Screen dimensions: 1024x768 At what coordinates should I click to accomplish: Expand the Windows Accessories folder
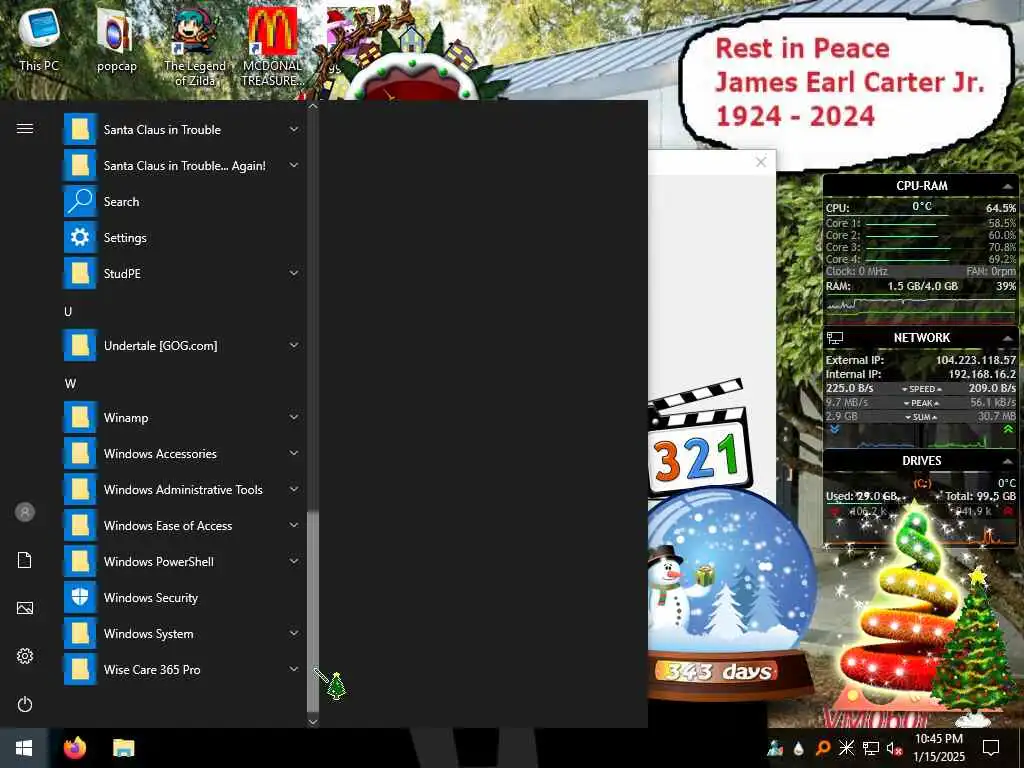[x=294, y=453]
